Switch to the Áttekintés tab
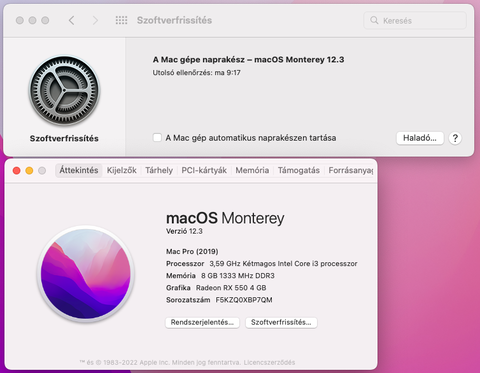This screenshot has width=480, height=373. click(79, 170)
